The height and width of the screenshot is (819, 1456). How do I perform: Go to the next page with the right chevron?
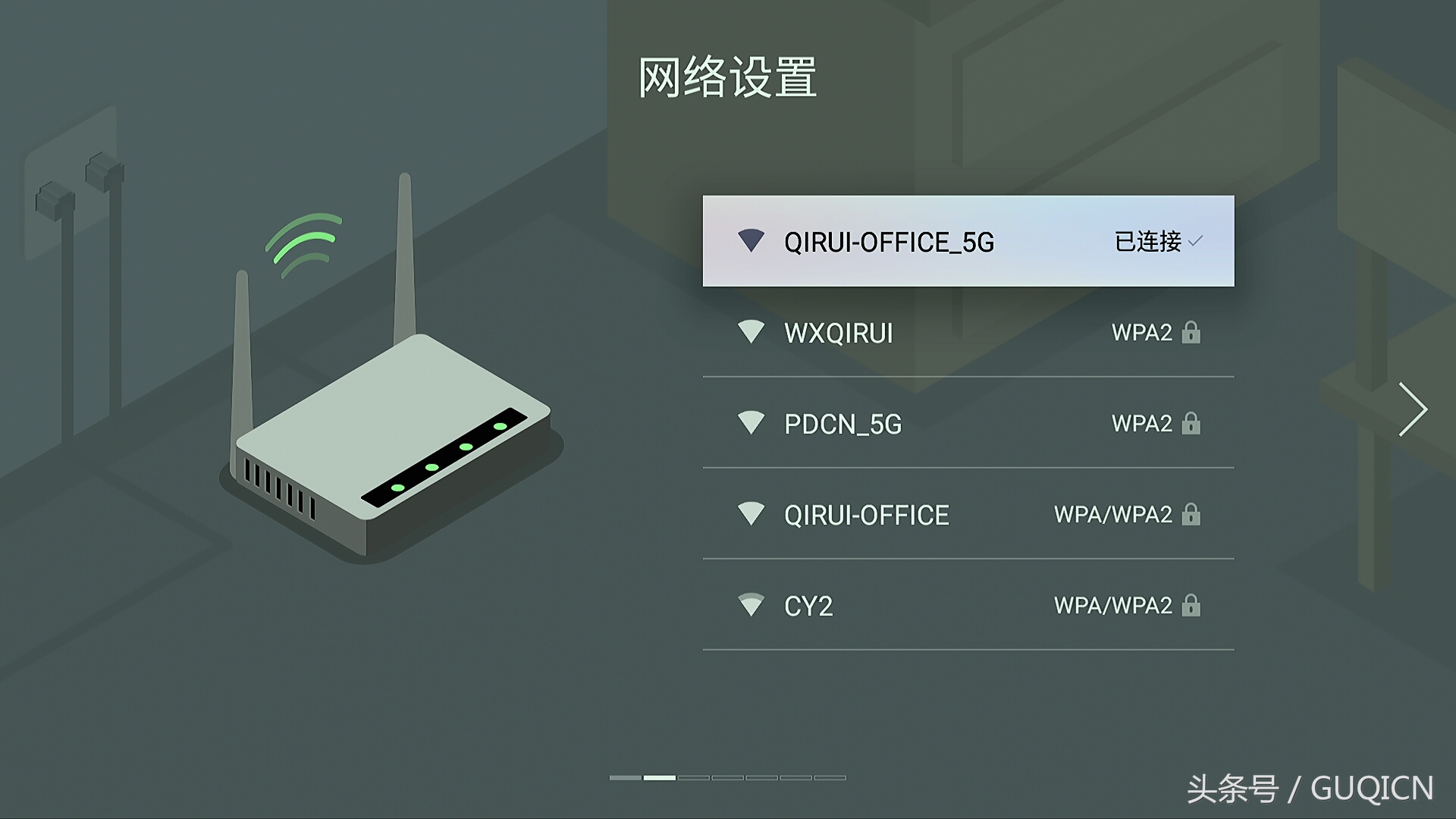1413,409
